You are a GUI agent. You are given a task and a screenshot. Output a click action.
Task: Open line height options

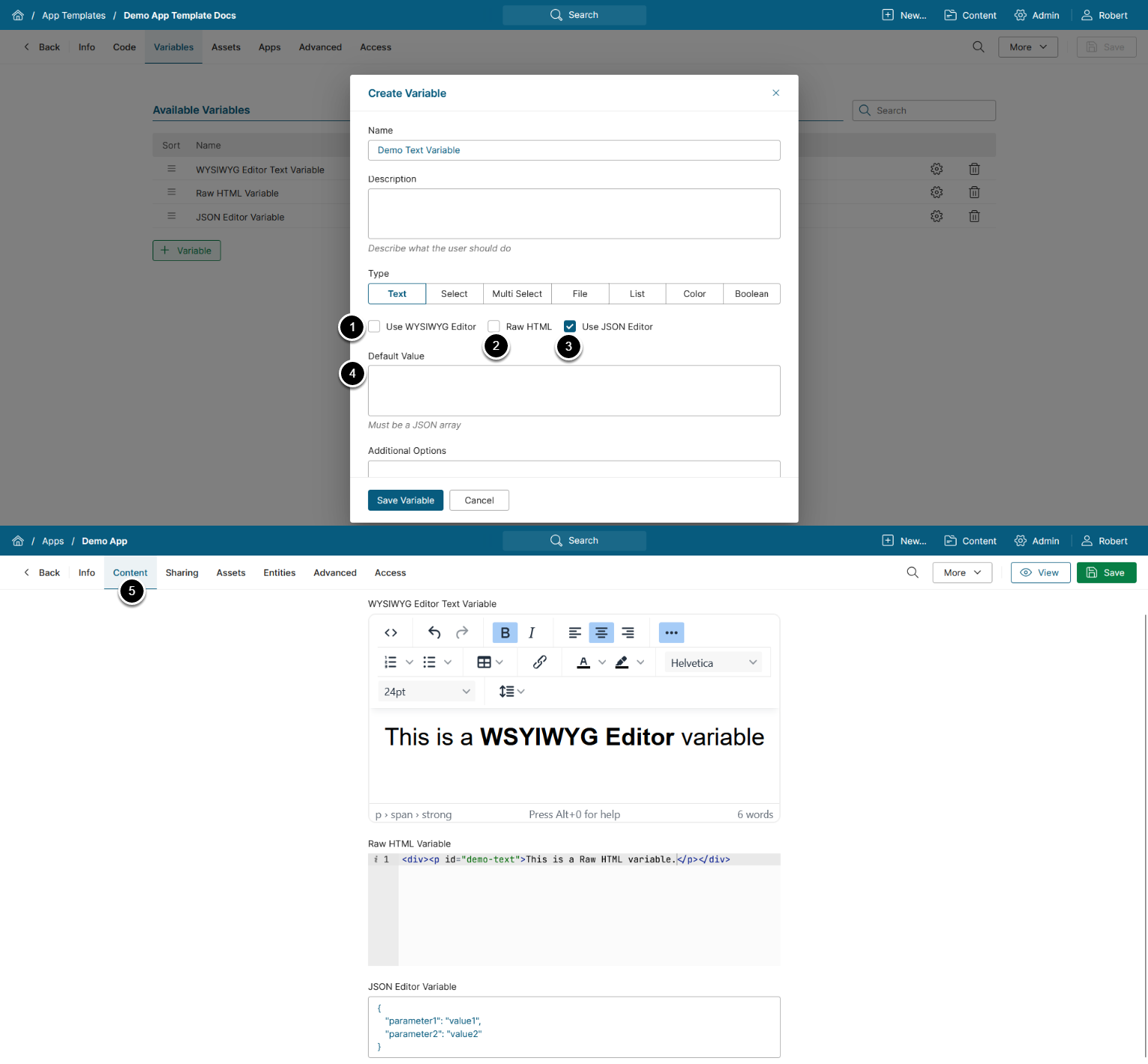tap(512, 692)
